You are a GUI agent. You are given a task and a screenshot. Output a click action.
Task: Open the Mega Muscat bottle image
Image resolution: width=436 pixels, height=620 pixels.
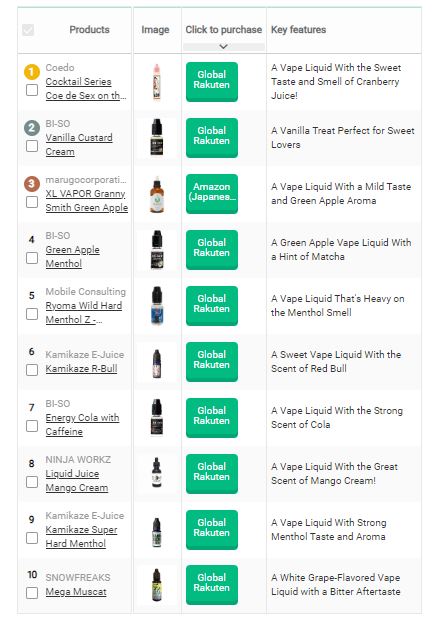[x=157, y=585]
